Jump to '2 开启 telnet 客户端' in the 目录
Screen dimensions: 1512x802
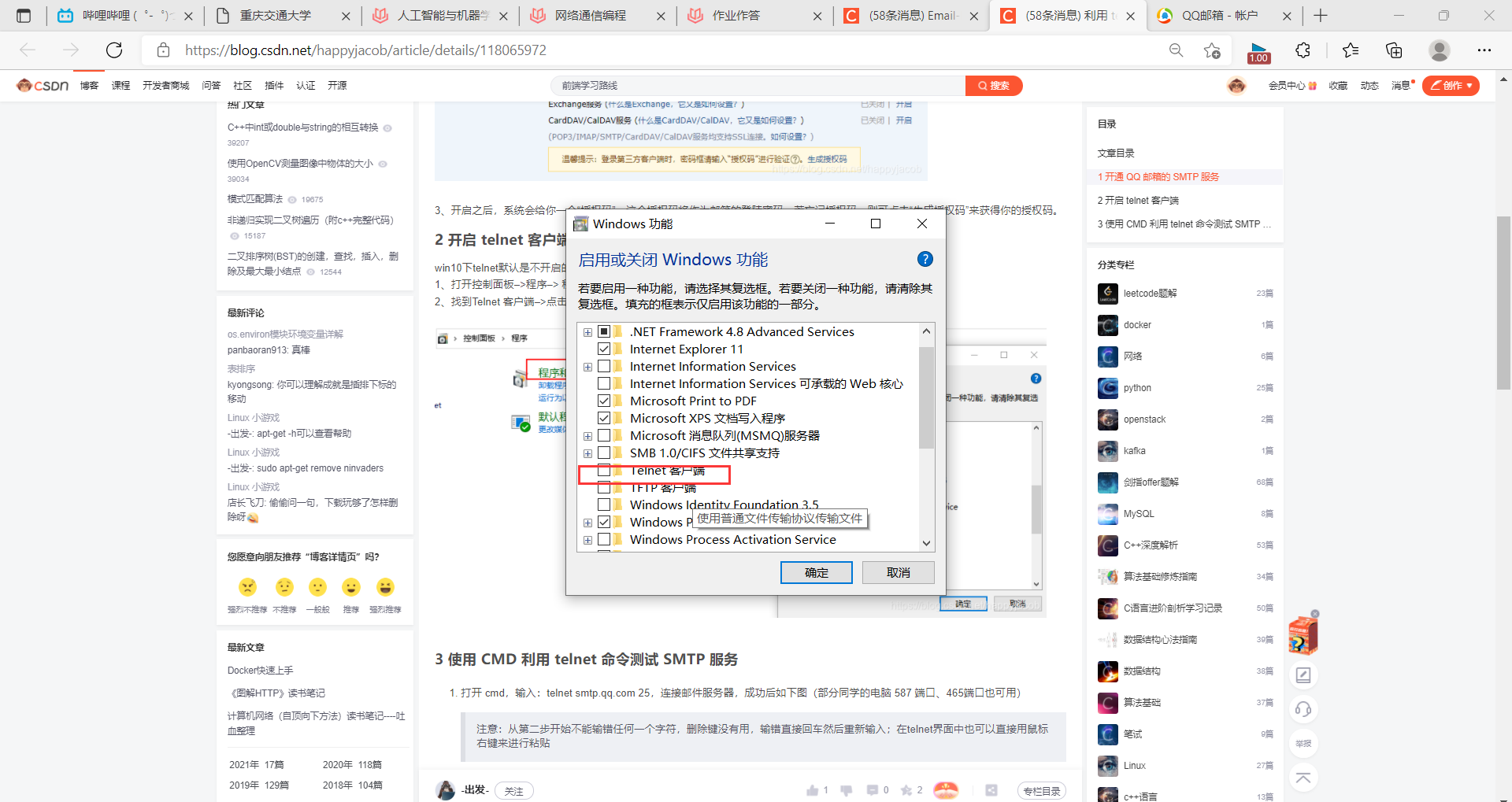[1138, 201]
